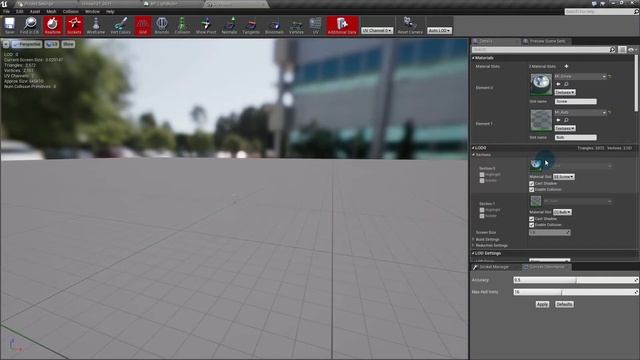
Task: Toggle the UV overlay icon
Action: pyautogui.click(x=316, y=26)
